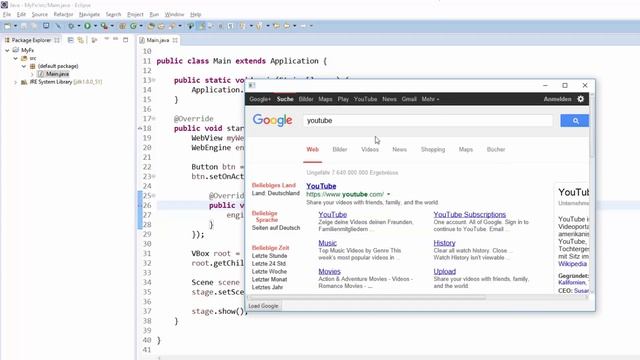Open the Source menu
The height and width of the screenshot is (360, 640).
click(x=40, y=14)
